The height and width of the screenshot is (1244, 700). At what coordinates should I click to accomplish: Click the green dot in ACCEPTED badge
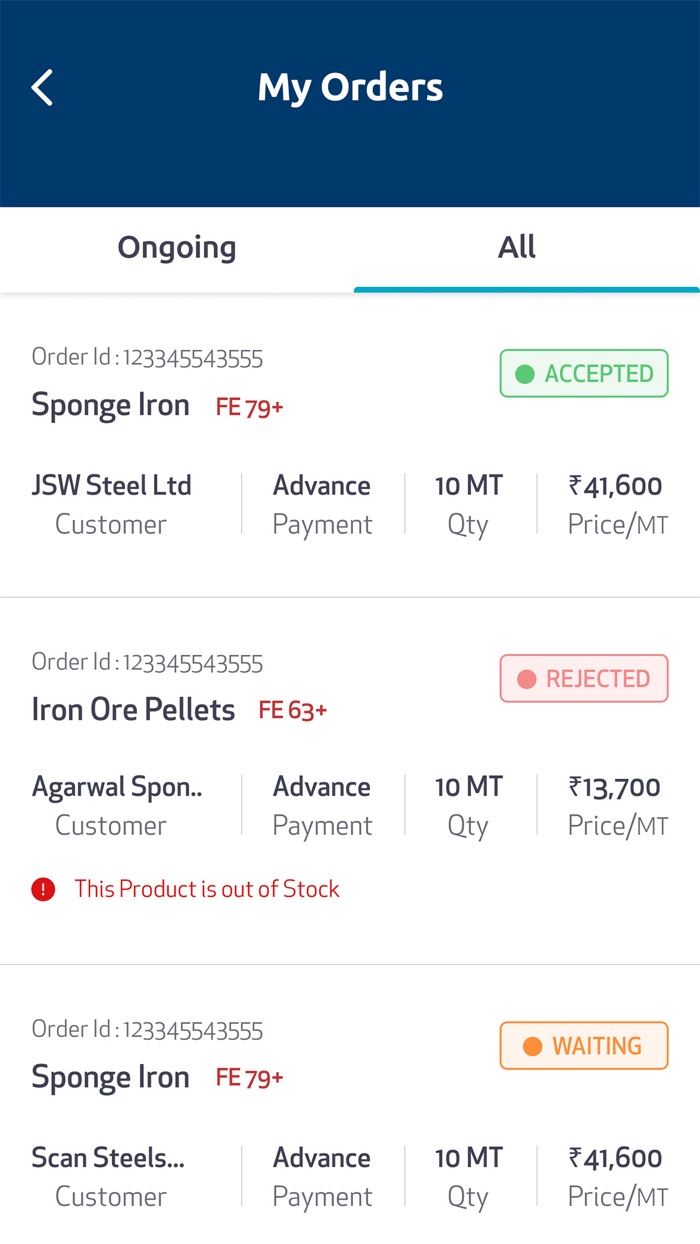click(x=525, y=374)
